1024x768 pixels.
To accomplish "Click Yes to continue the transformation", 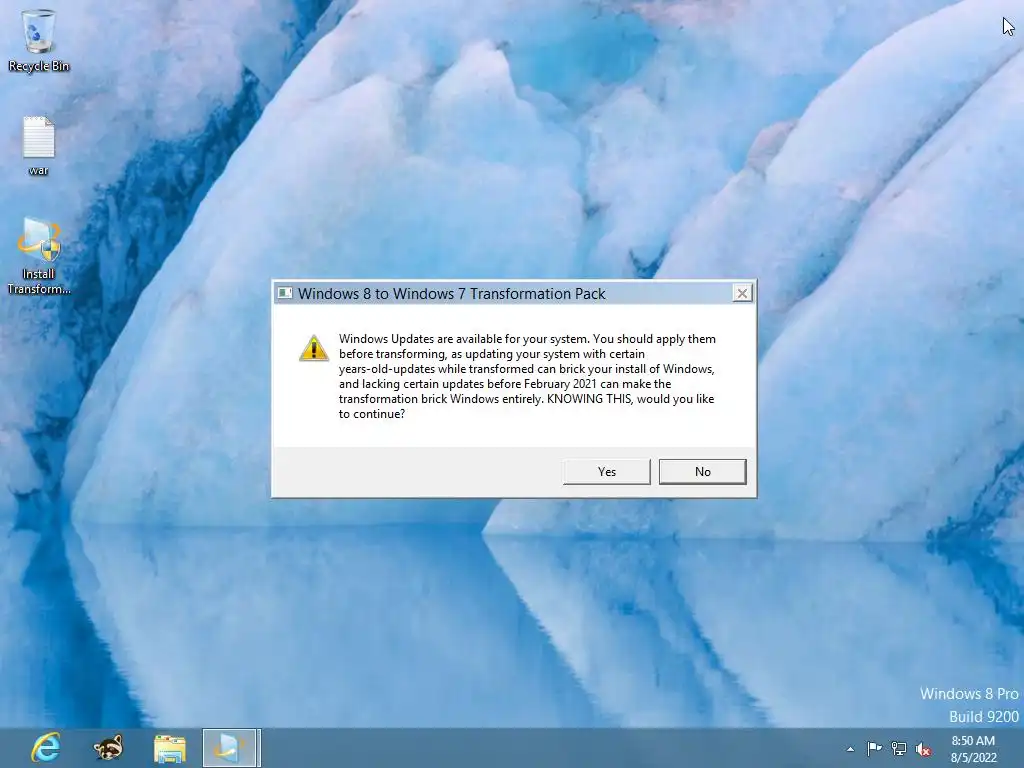I will (x=606, y=472).
